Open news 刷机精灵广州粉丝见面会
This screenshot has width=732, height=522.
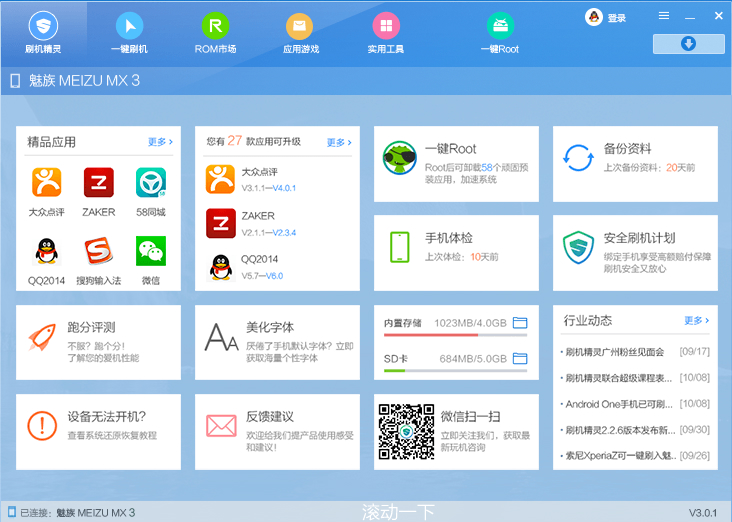point(614,352)
